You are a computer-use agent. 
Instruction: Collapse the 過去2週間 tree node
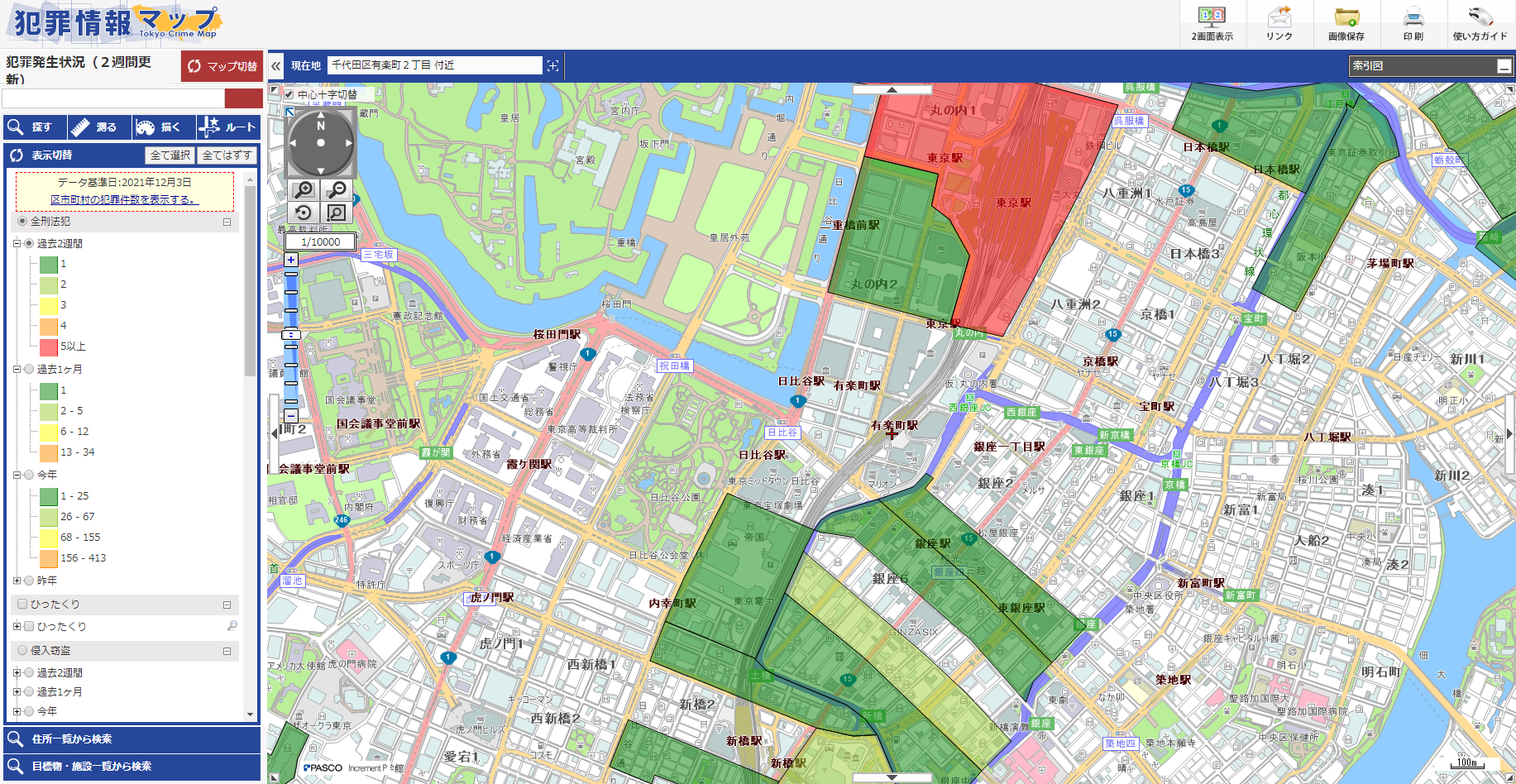tap(17, 244)
